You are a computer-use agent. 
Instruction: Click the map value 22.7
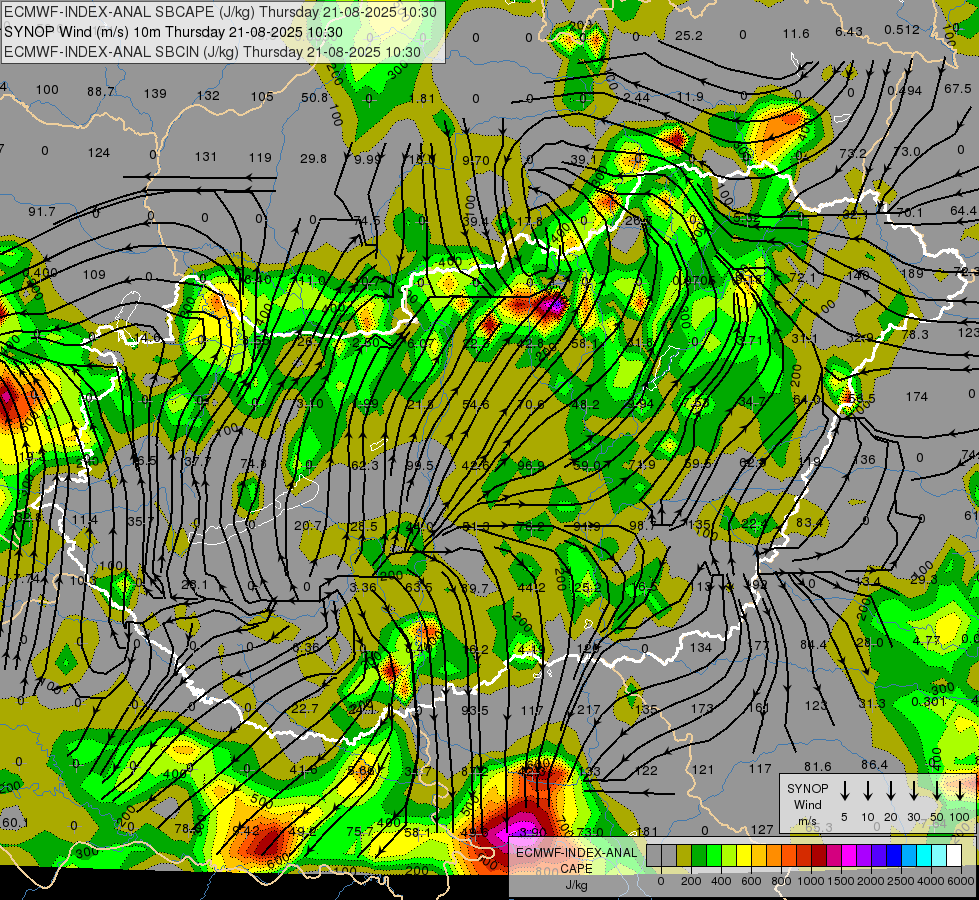coord(305,709)
